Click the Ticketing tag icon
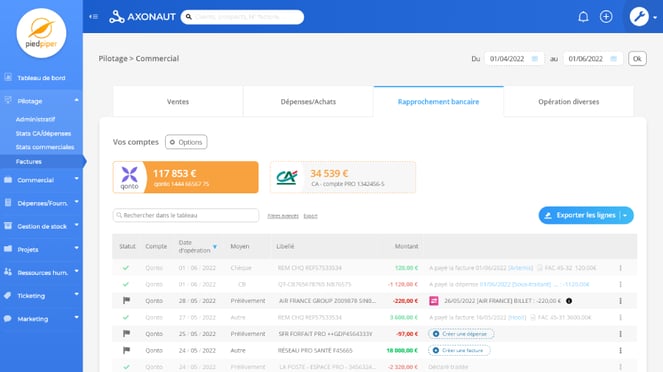 (8, 295)
